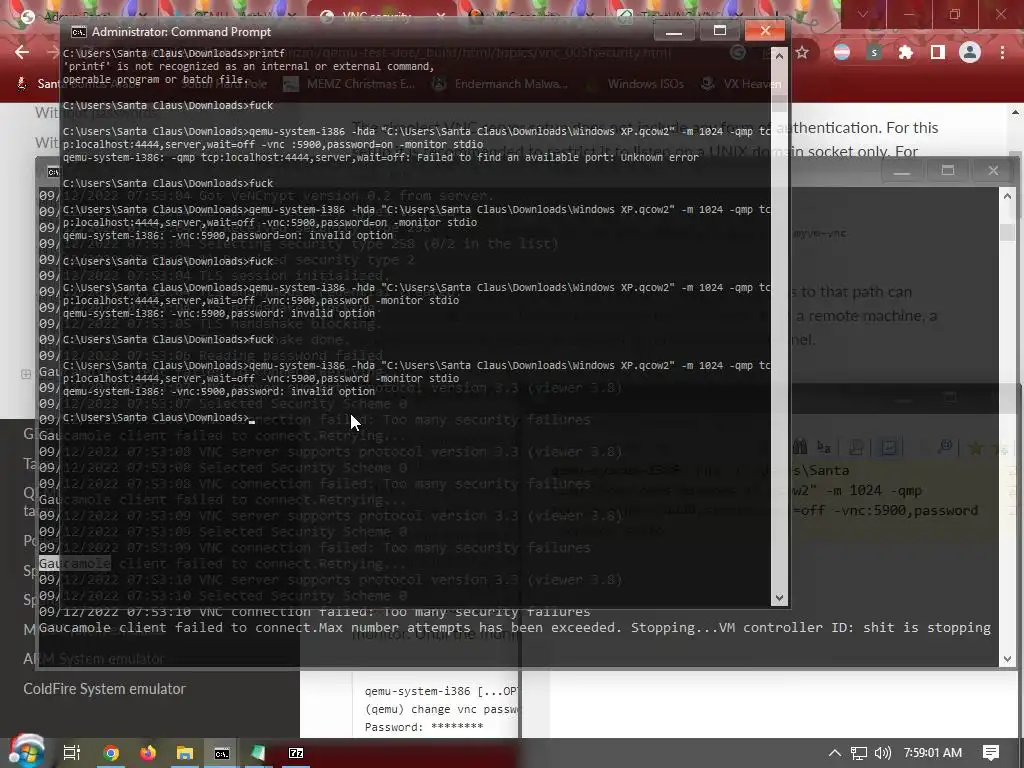Image resolution: width=1024 pixels, height=768 pixels.
Task: Open volume control in system tray
Action: [x=882, y=754]
